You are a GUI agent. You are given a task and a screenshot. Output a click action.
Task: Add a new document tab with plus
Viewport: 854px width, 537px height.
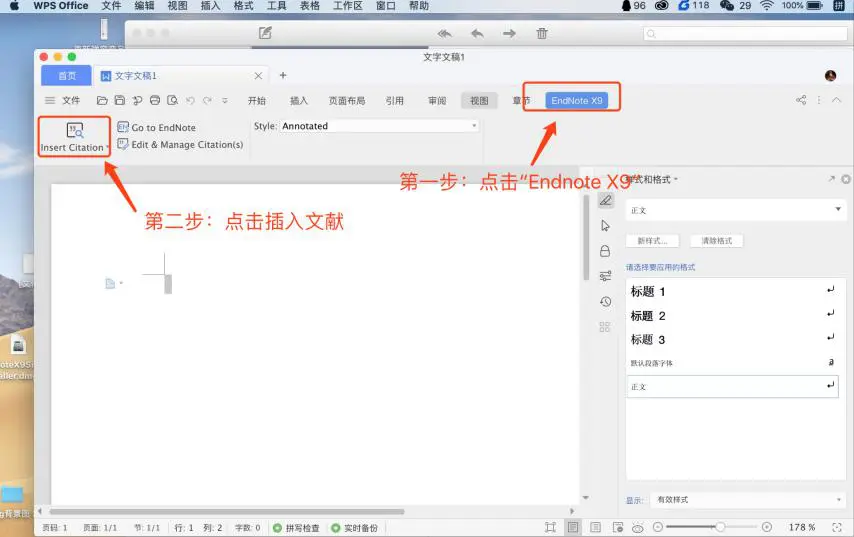click(x=283, y=75)
